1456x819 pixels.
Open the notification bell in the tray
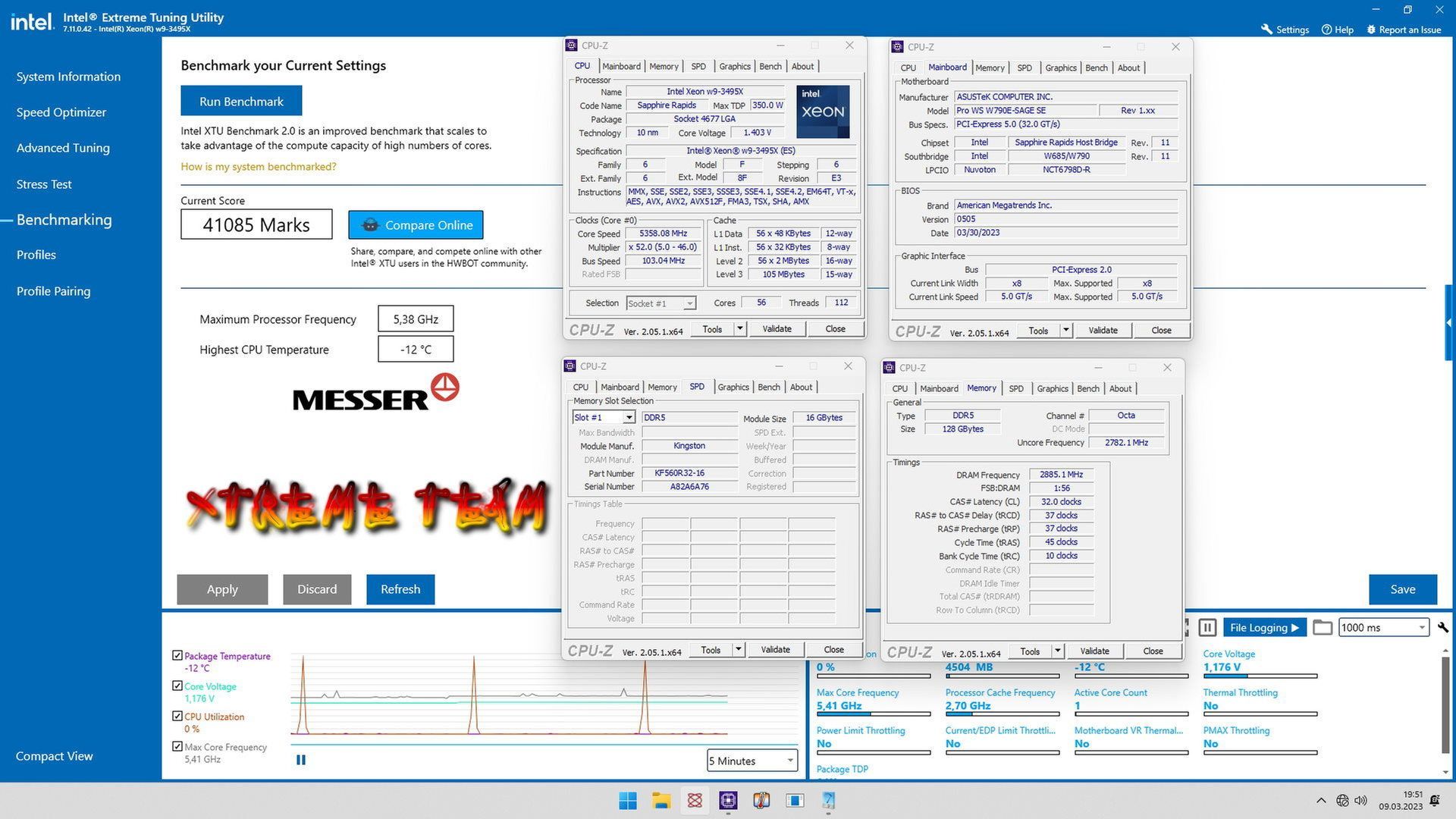coord(1435,800)
